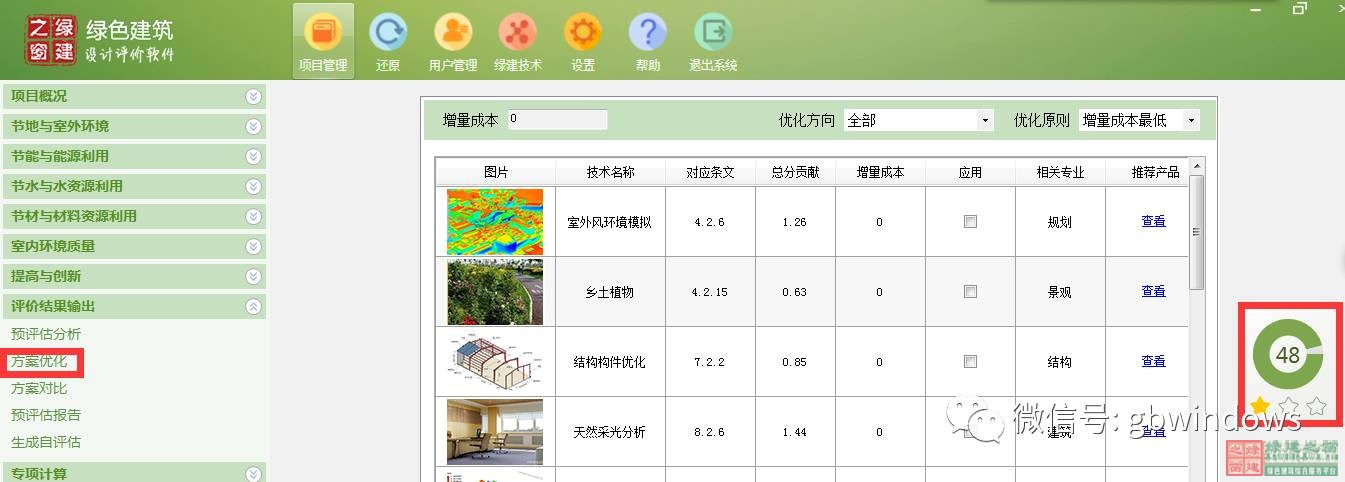Click the 4.2.15 clause cell
Screen dimensions: 1345x482
[x=710, y=292]
